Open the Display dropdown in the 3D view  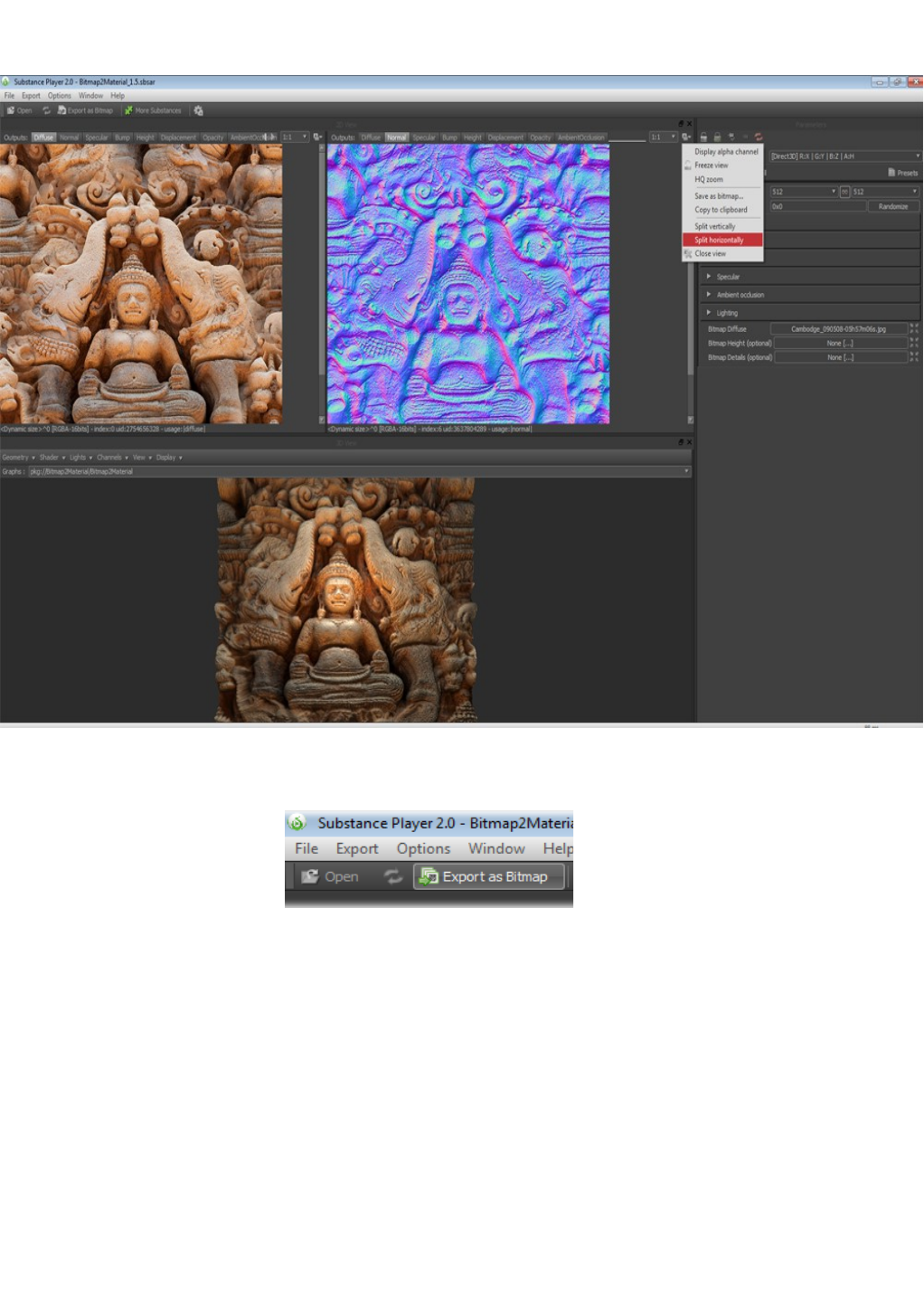(x=169, y=458)
